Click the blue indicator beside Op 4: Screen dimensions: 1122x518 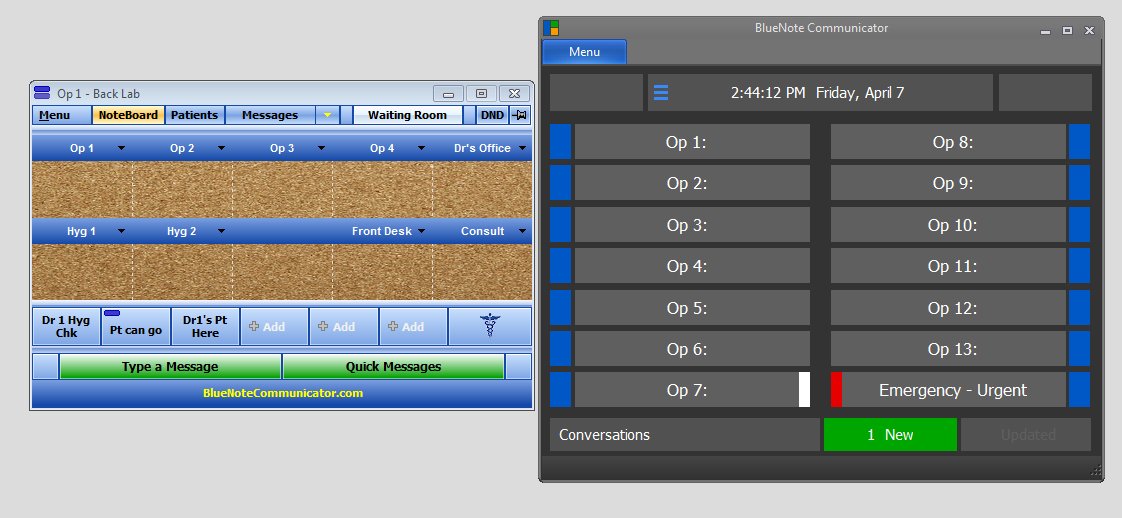(x=560, y=266)
